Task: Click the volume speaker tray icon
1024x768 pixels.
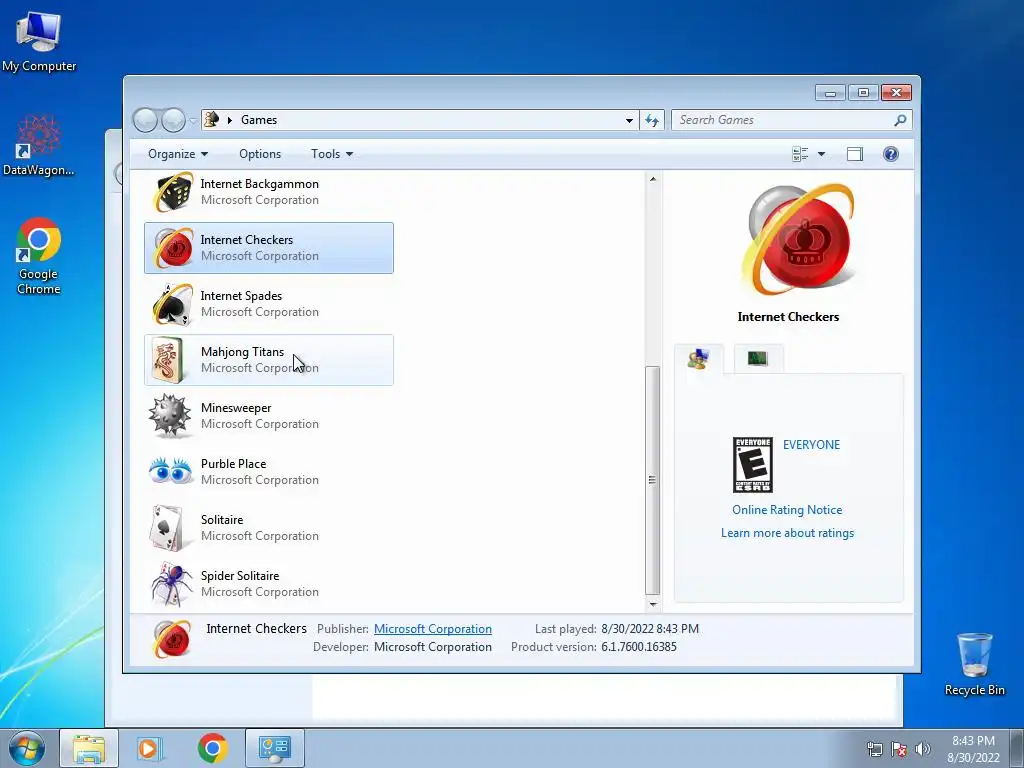Action: (x=922, y=749)
